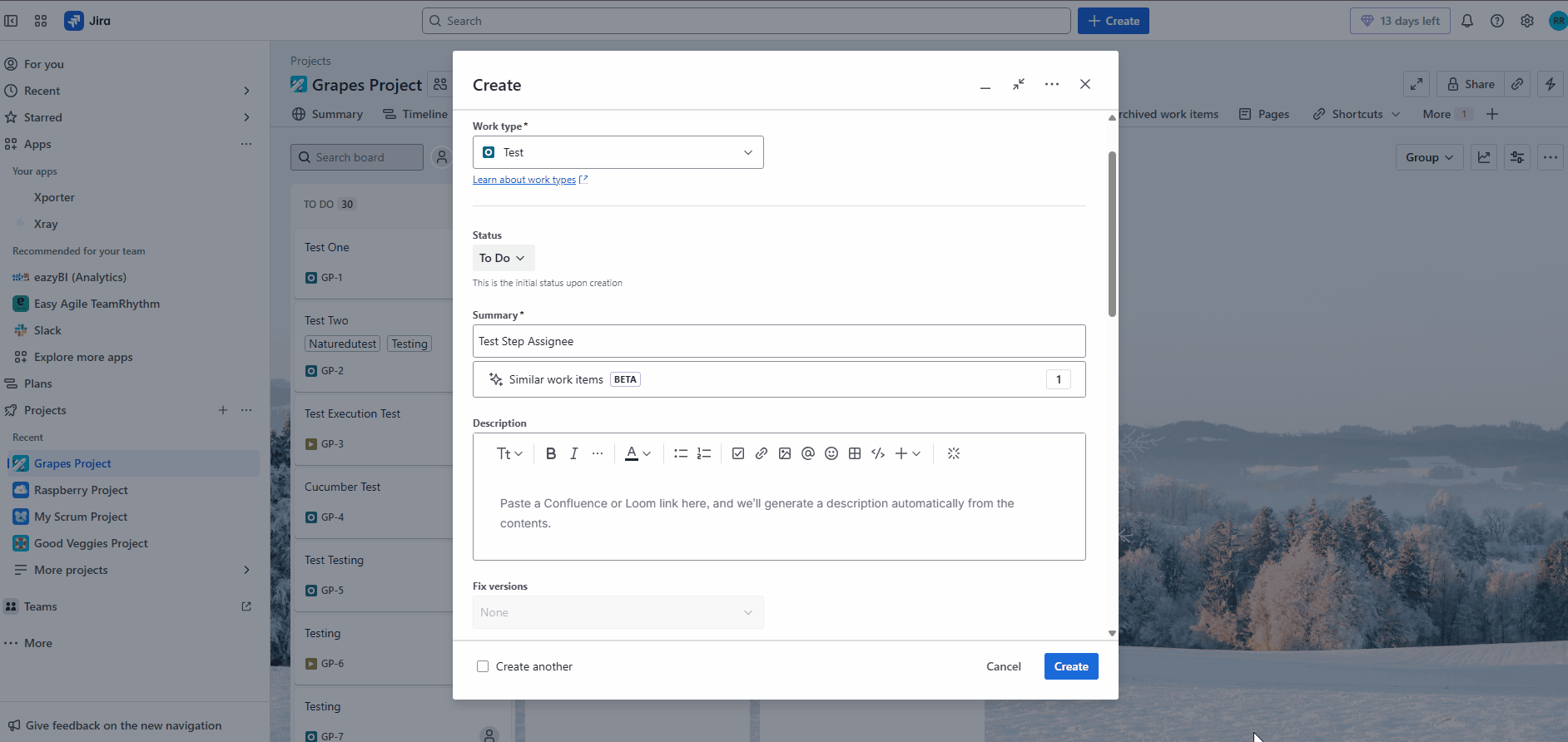Open Learn about work types link
The height and width of the screenshot is (742, 1568).
524,180
